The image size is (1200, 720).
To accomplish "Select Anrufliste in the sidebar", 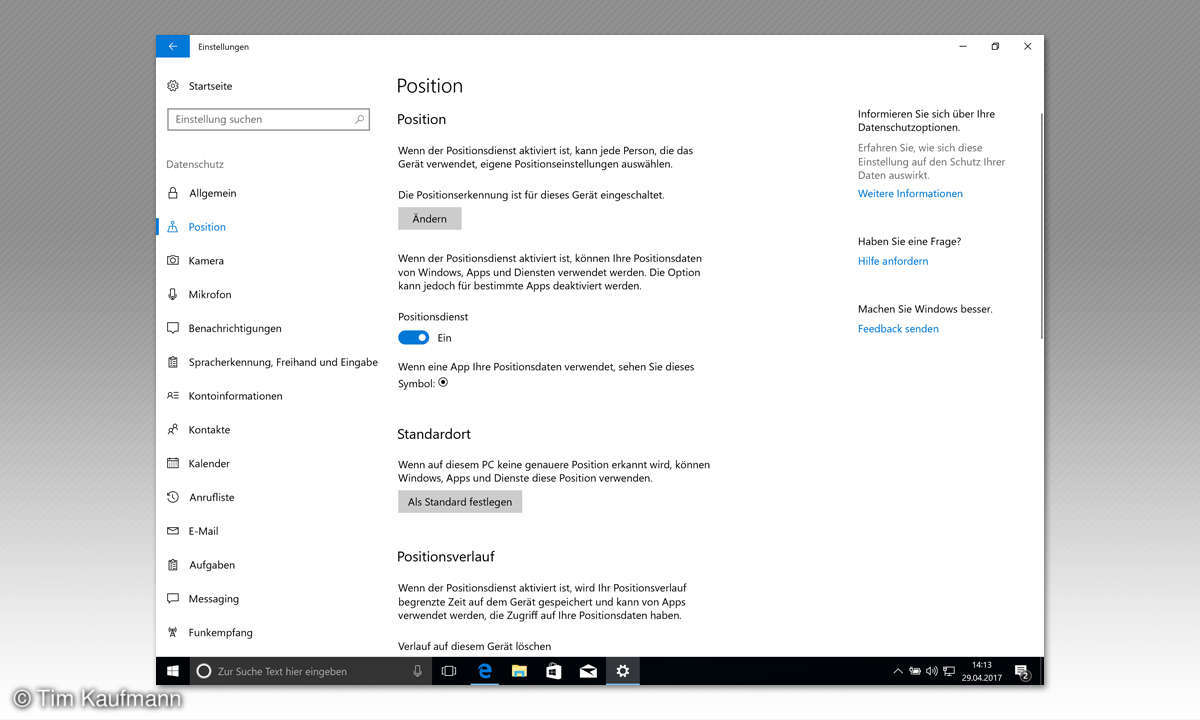I will pos(212,497).
